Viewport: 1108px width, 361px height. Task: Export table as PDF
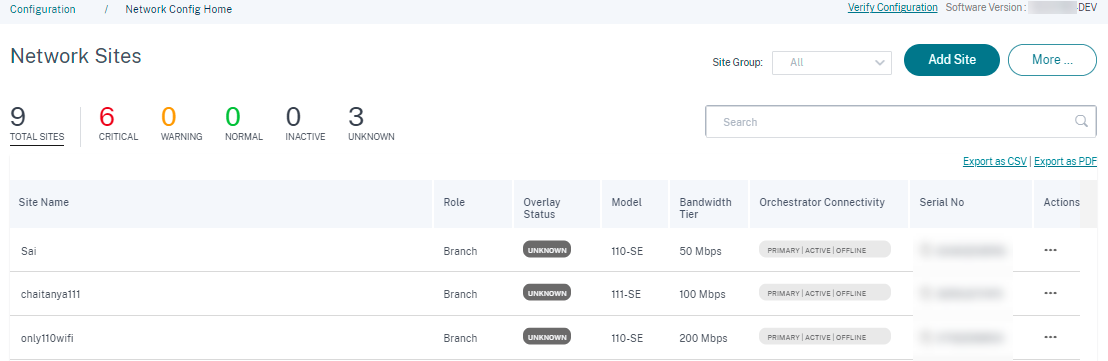(1066, 162)
